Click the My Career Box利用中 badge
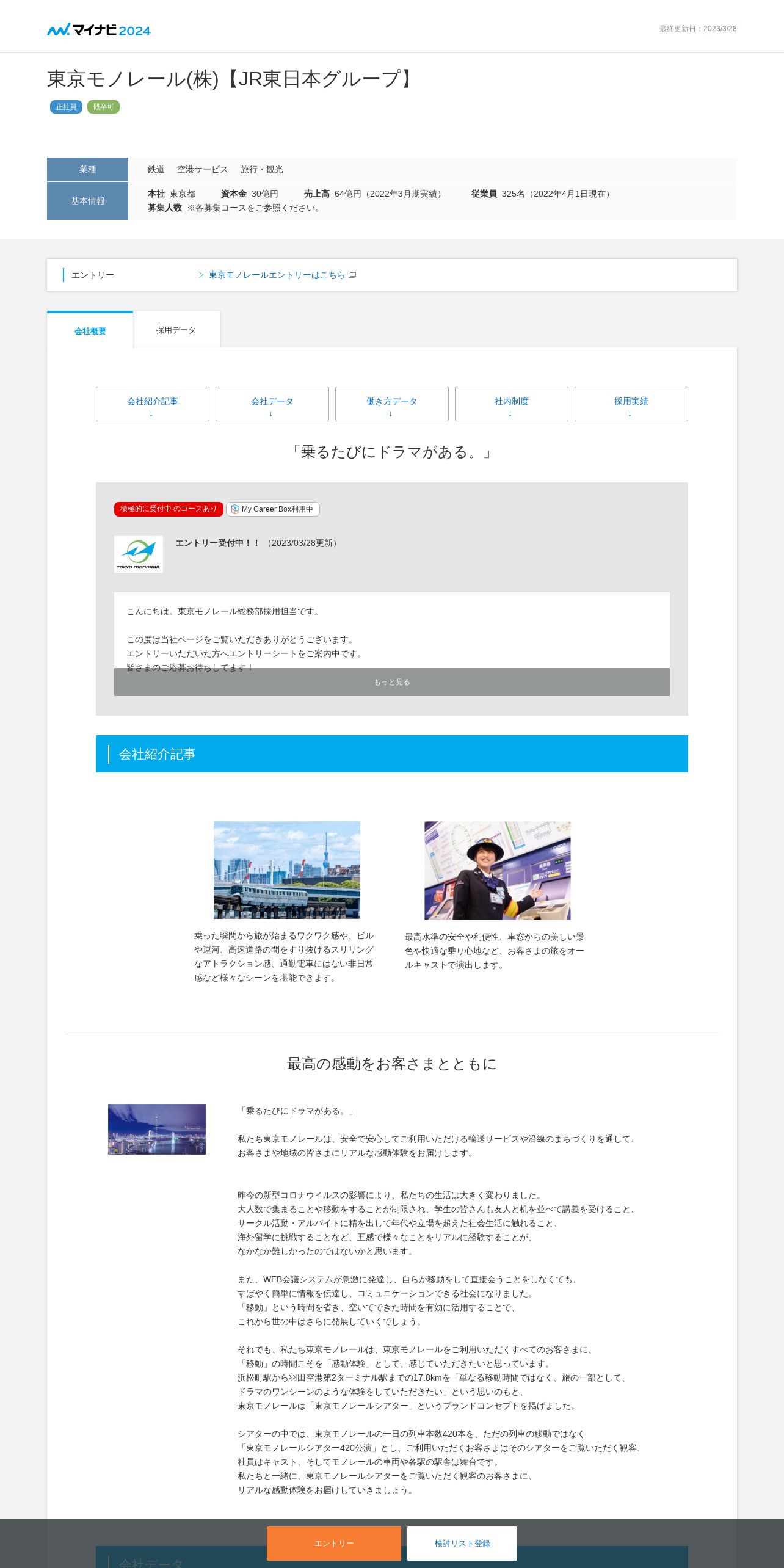This screenshot has width=784, height=1568. click(273, 509)
